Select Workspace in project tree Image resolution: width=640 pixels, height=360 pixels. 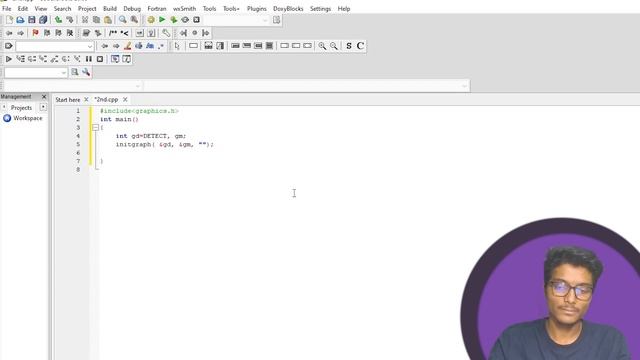click(27, 118)
